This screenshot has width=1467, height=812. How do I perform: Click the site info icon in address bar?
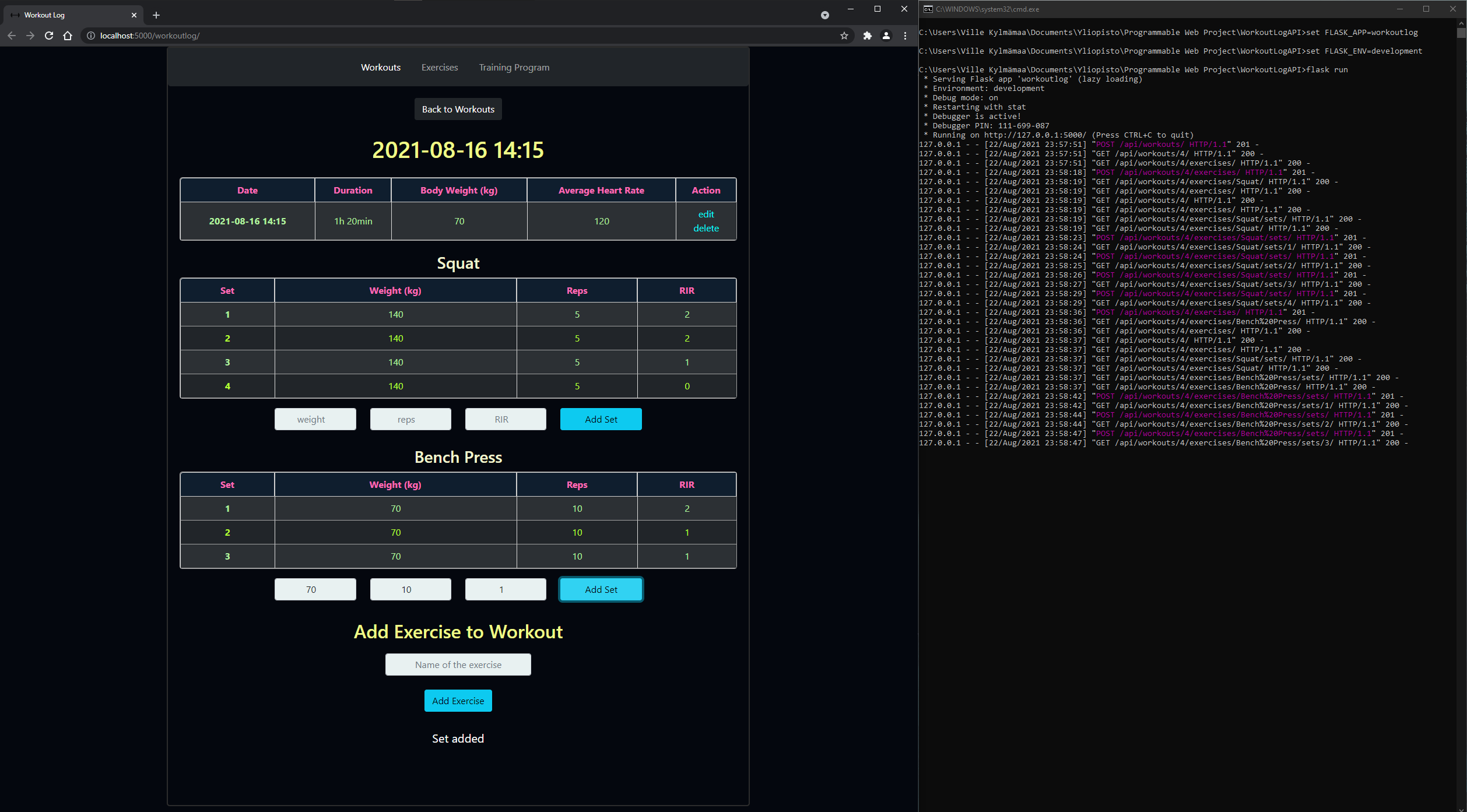point(91,36)
